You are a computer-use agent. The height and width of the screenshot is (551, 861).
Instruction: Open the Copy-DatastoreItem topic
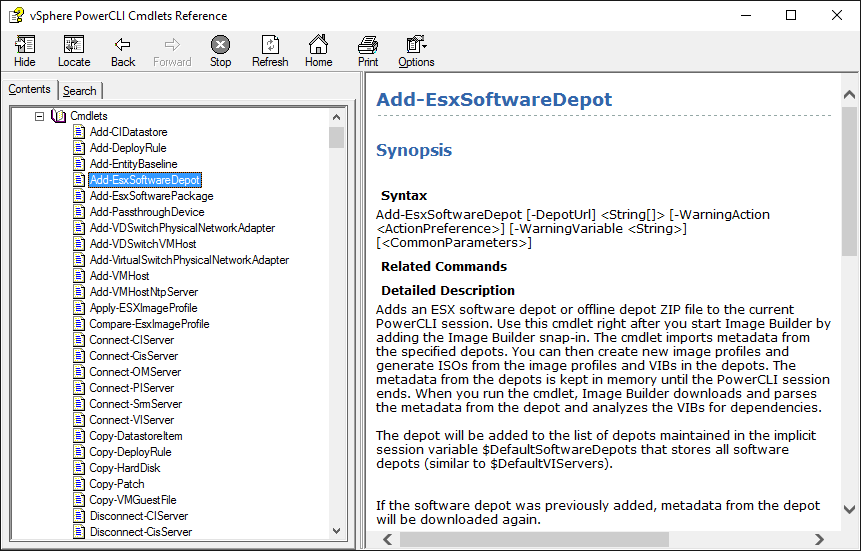click(136, 436)
